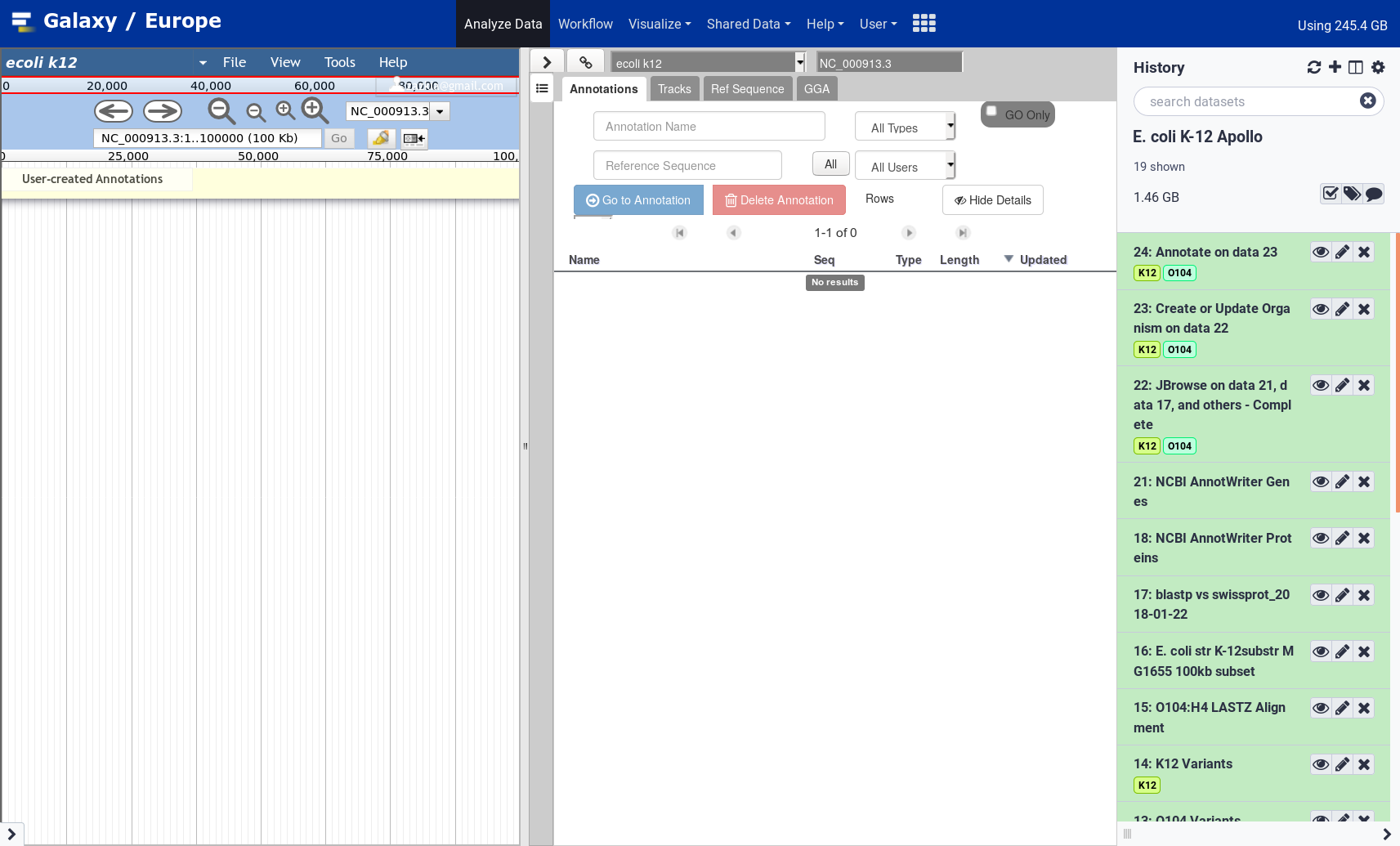Expand the Help menu in Galaxy masthead
Viewport: 1400px width, 846px height.
click(825, 24)
